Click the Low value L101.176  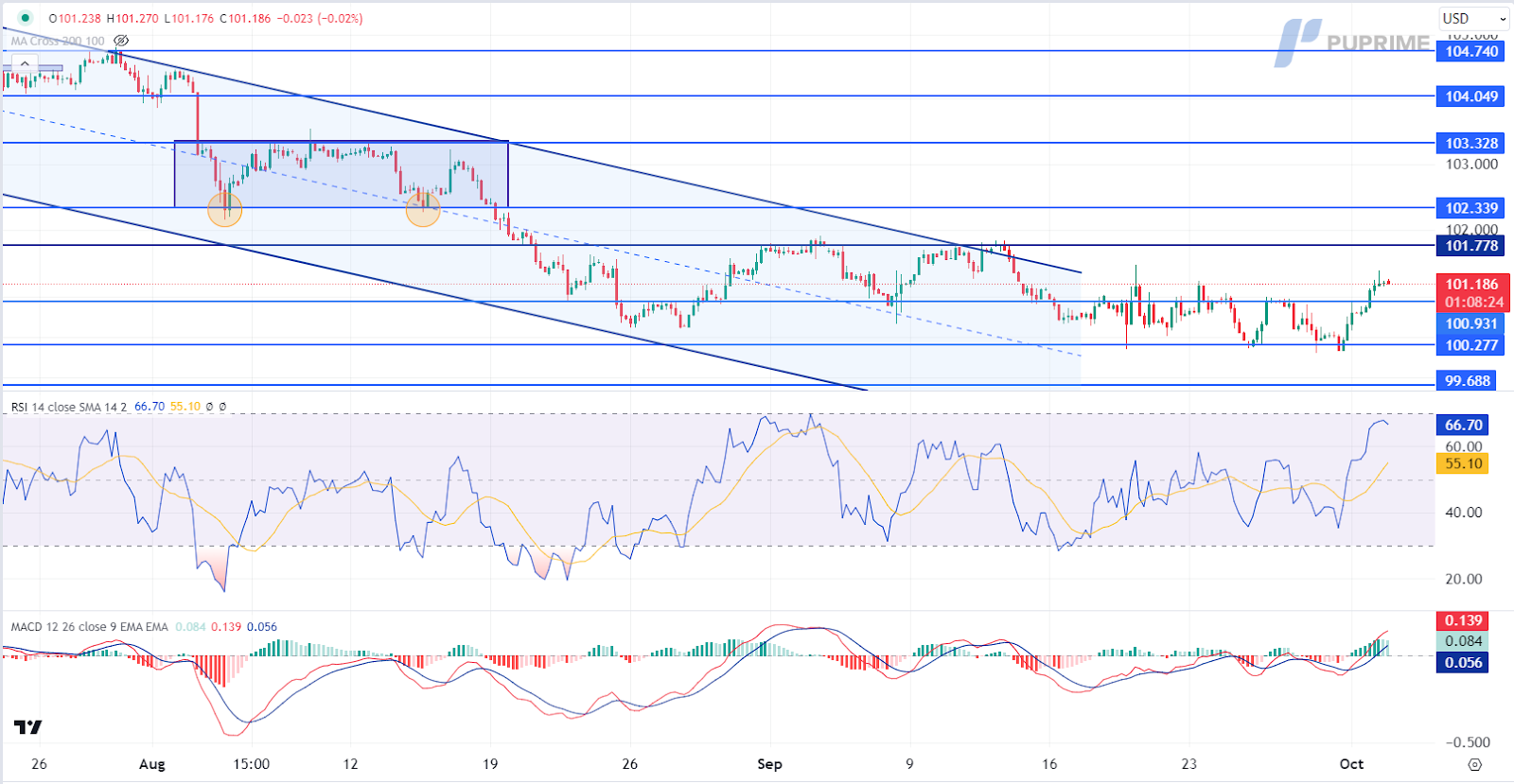189,18
